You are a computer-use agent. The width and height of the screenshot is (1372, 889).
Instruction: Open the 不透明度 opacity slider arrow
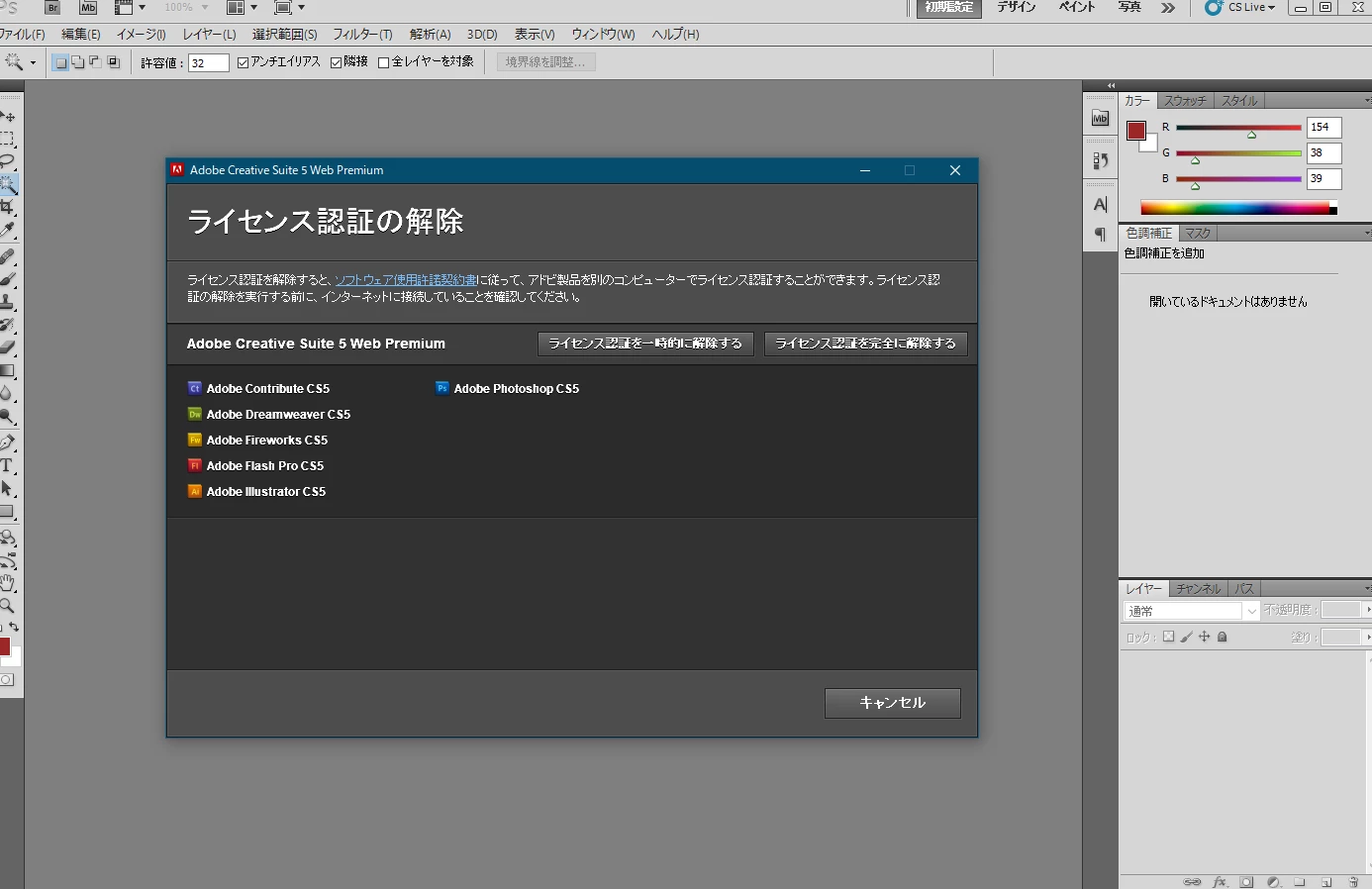point(1367,610)
